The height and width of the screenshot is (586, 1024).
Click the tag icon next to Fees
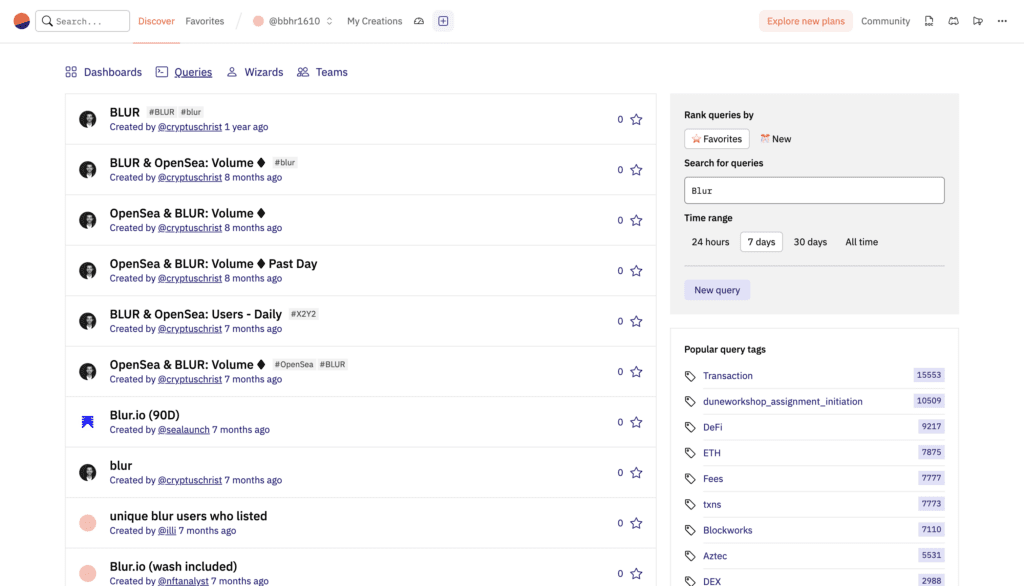[x=690, y=479]
